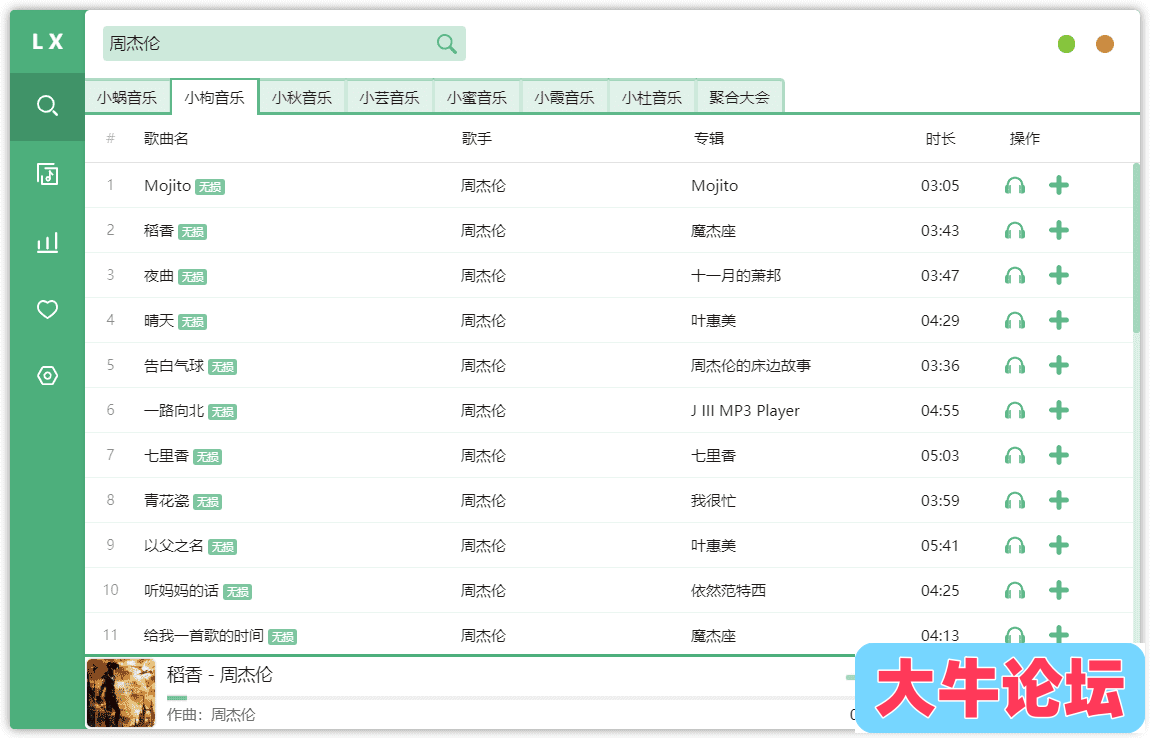This screenshot has height=738, width=1150.
Task: Play 晴天 with headphone icon
Action: [1015, 321]
